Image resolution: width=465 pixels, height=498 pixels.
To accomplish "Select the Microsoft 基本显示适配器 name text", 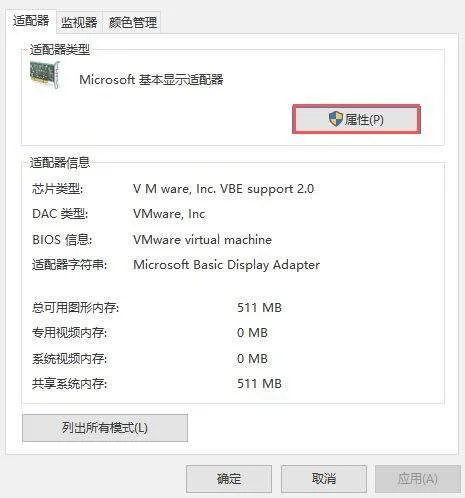I will coord(151,80).
